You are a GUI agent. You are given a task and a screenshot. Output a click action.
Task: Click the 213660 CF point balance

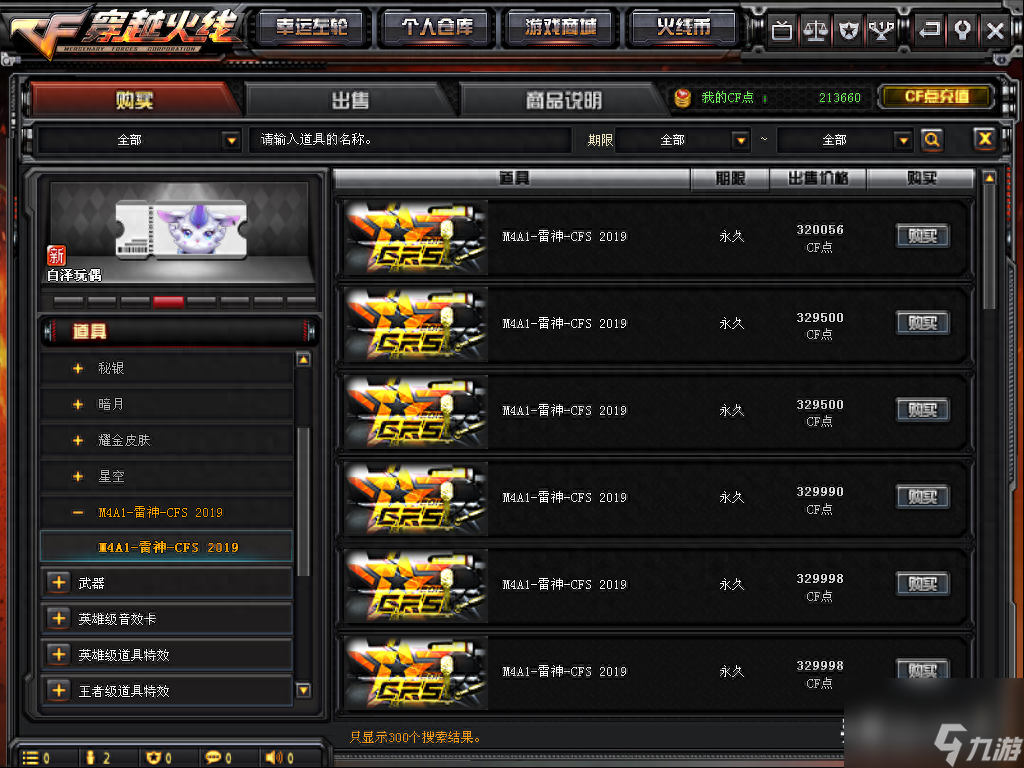click(x=840, y=98)
